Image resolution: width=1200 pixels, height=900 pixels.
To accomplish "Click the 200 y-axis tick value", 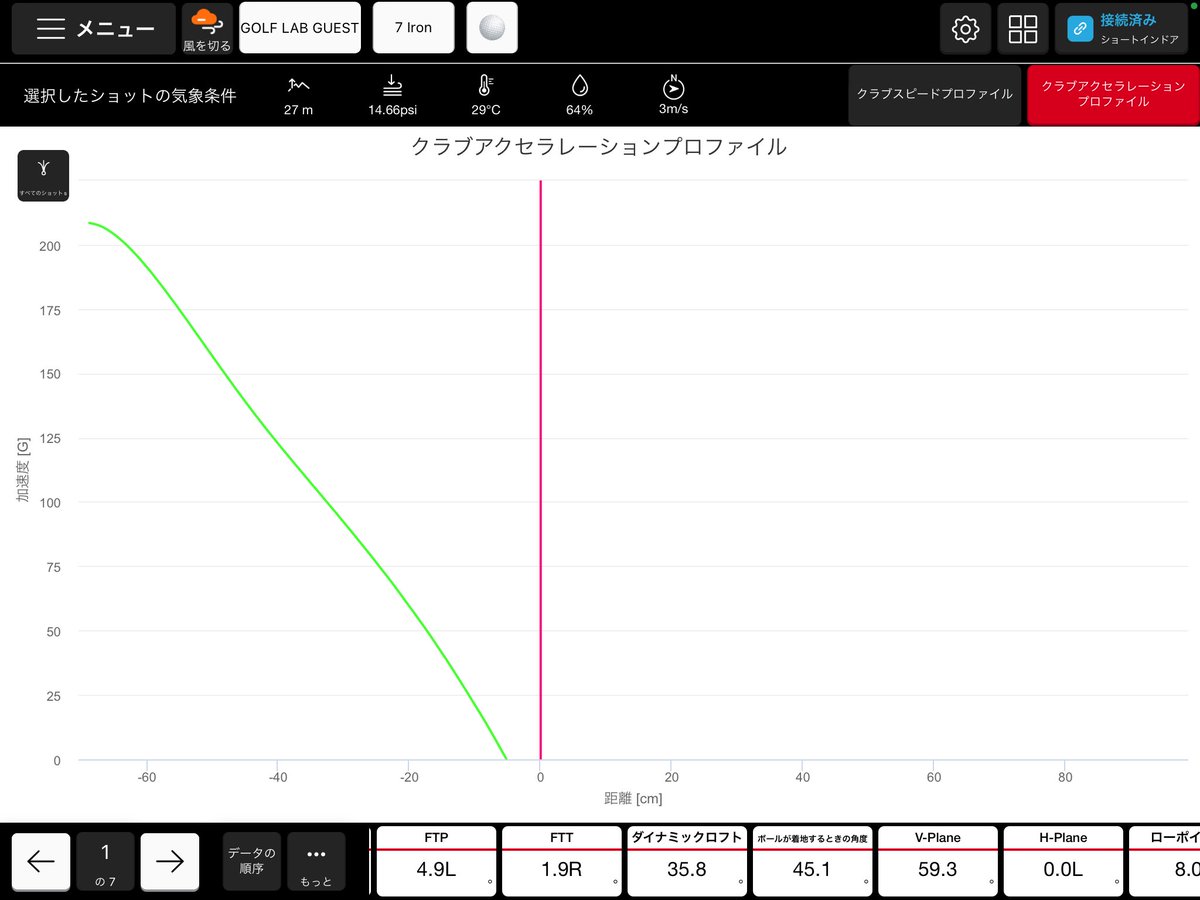I will coord(48,246).
